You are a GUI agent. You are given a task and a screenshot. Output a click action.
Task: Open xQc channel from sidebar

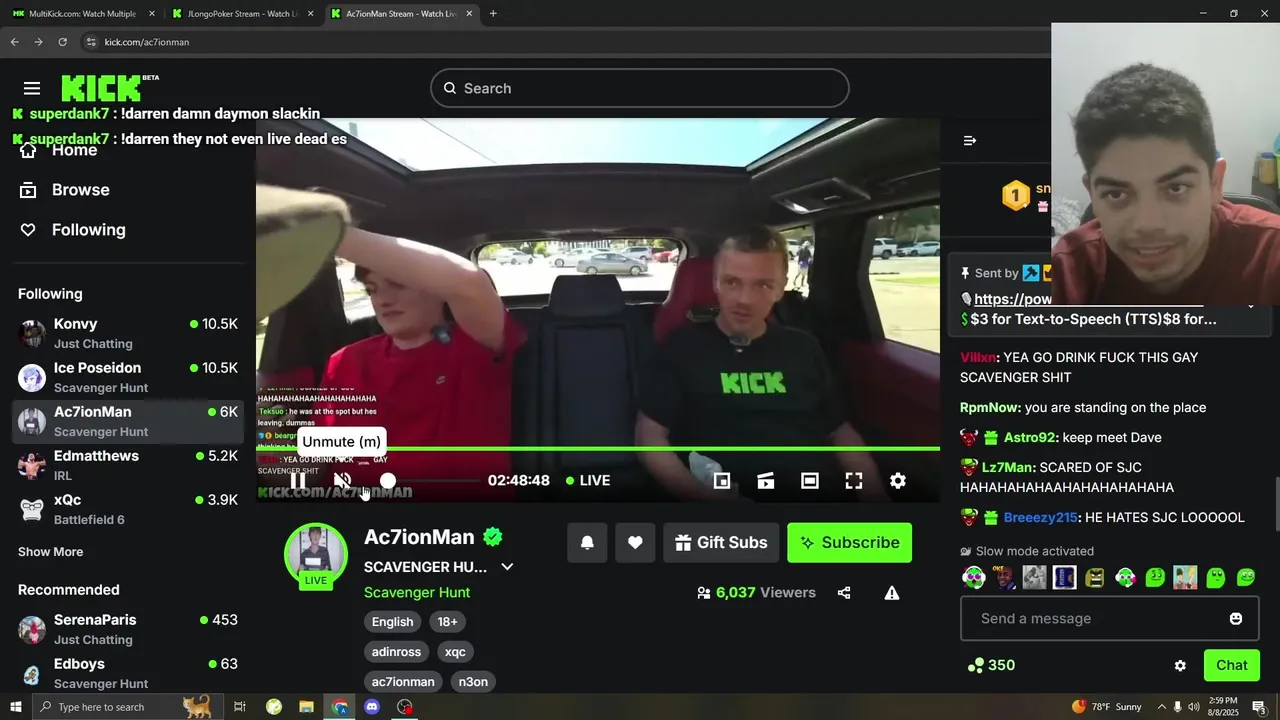click(128, 509)
